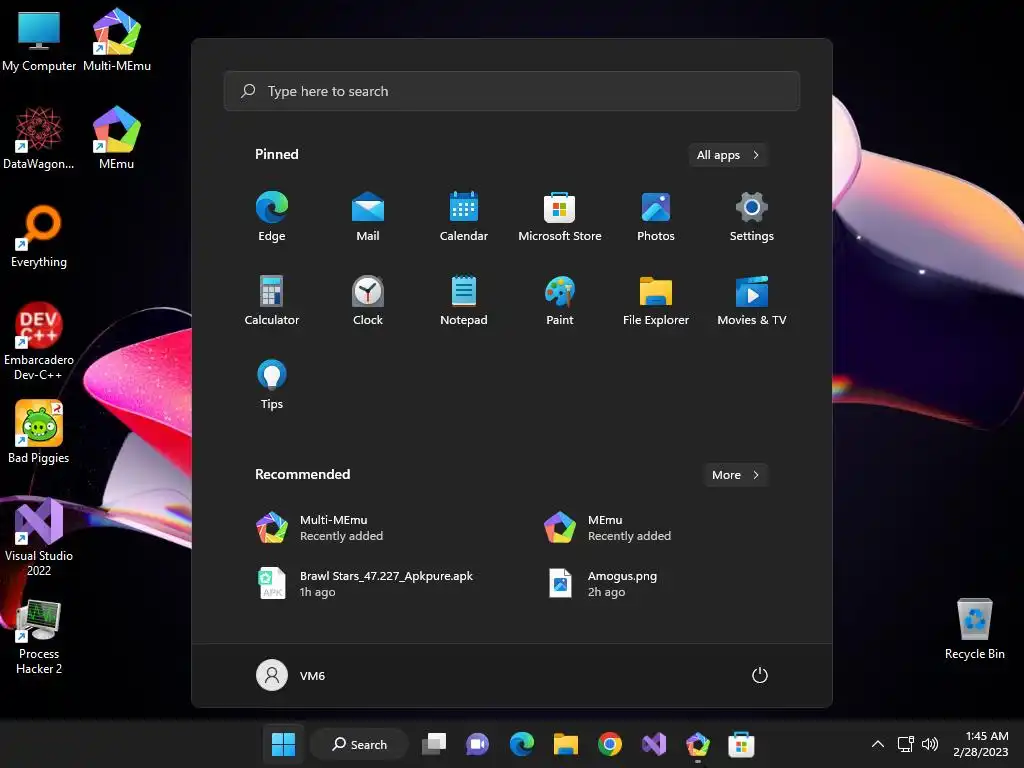Open the Mail app
Image resolution: width=1024 pixels, height=768 pixels.
[368, 217]
